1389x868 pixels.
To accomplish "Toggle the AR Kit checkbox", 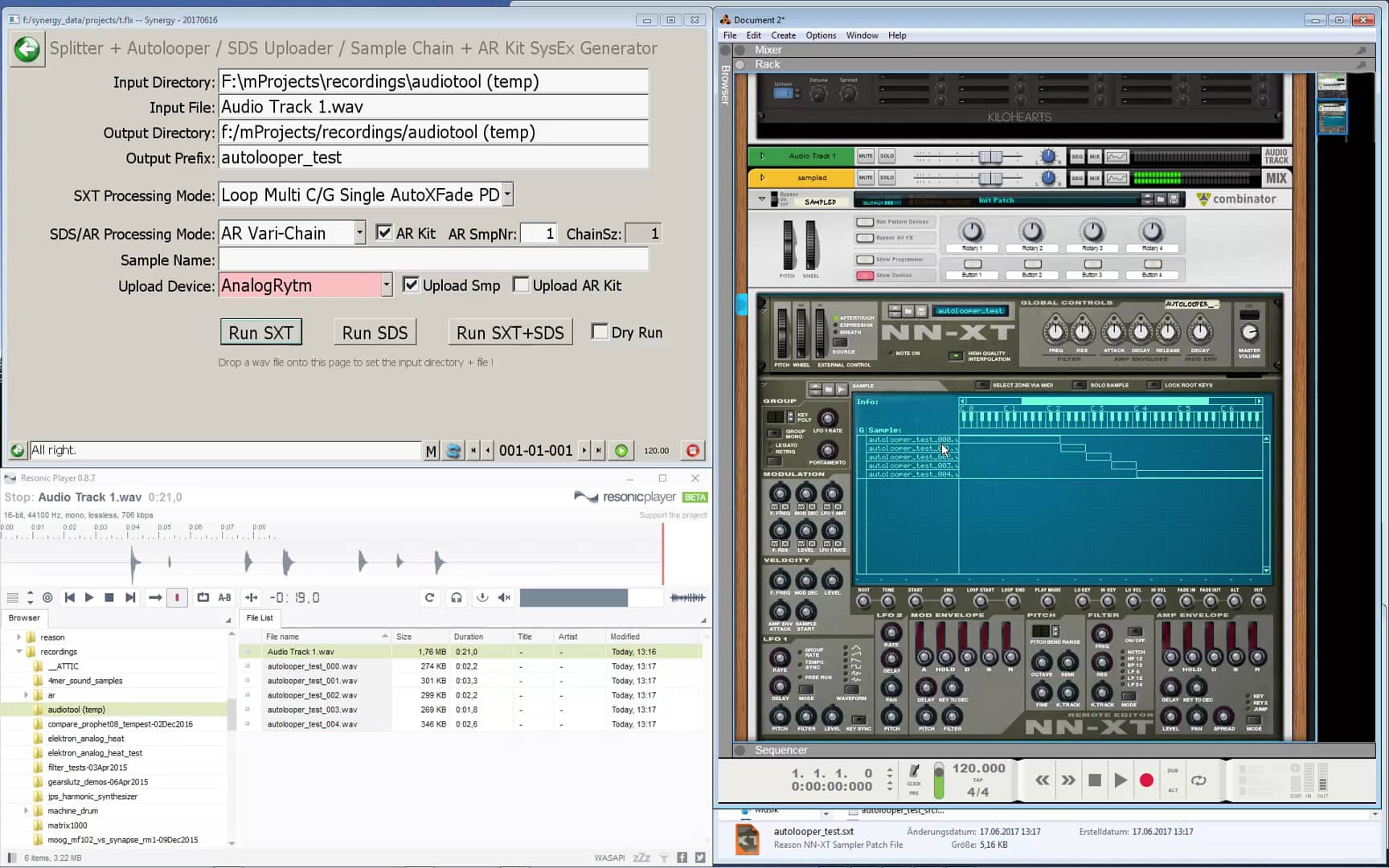I will click(x=384, y=233).
